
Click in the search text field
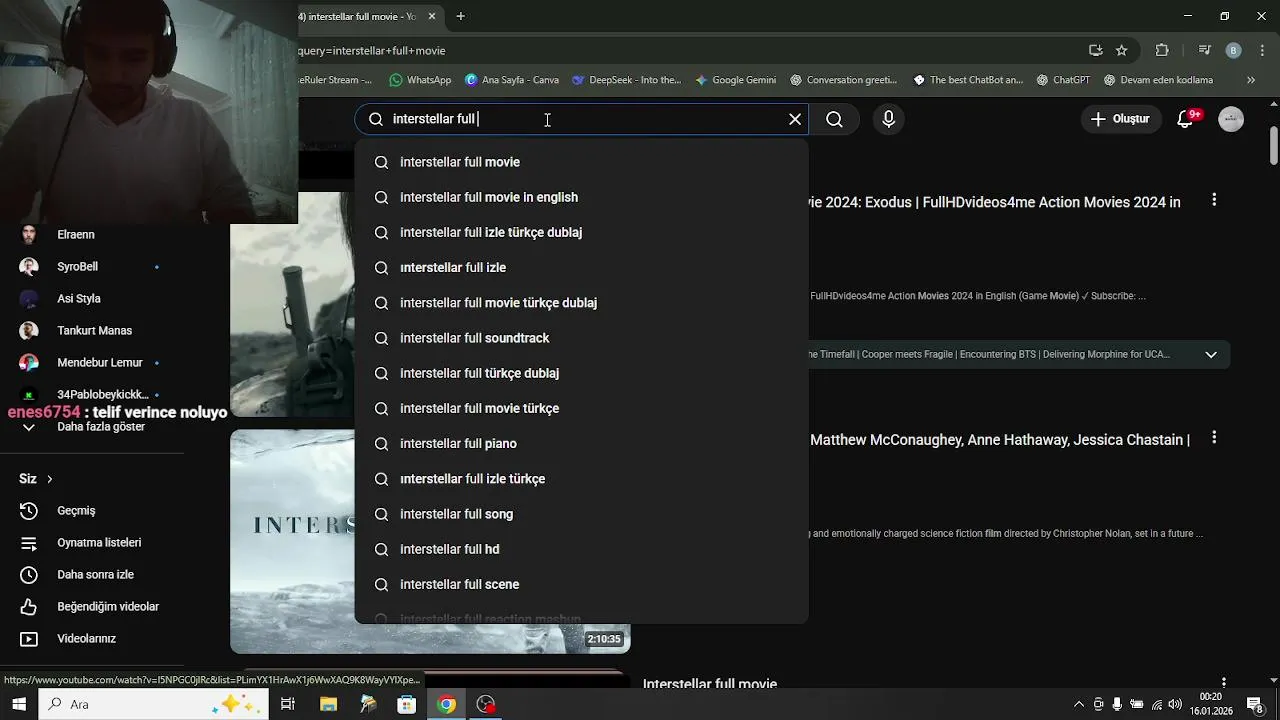click(x=580, y=119)
